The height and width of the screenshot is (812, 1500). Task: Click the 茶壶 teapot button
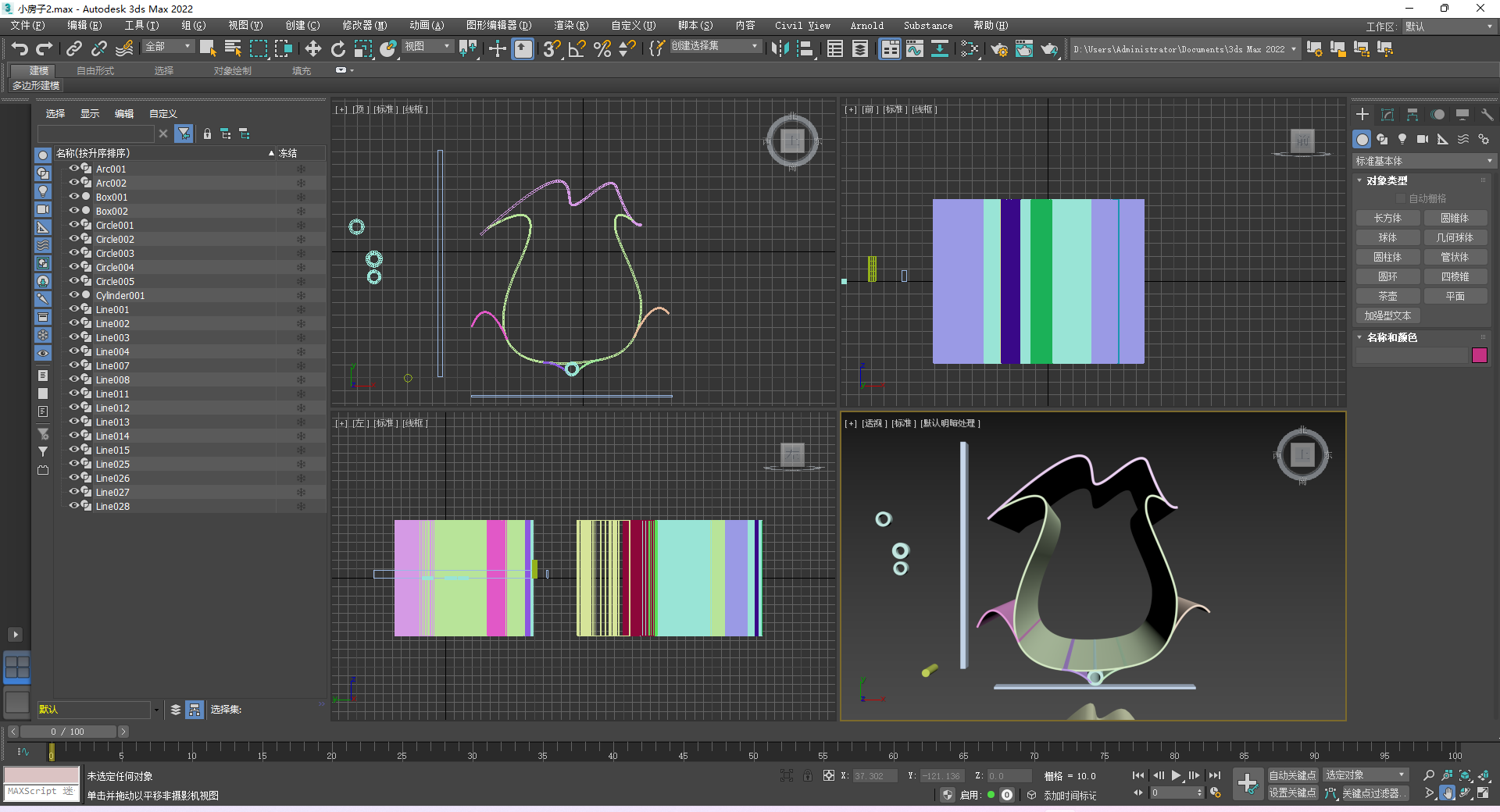point(1387,296)
